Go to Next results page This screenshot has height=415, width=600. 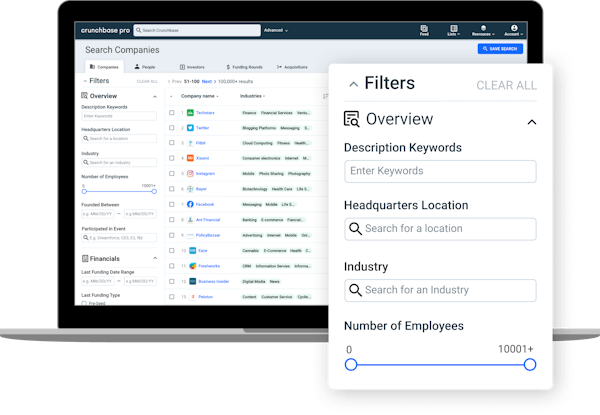tap(209, 81)
